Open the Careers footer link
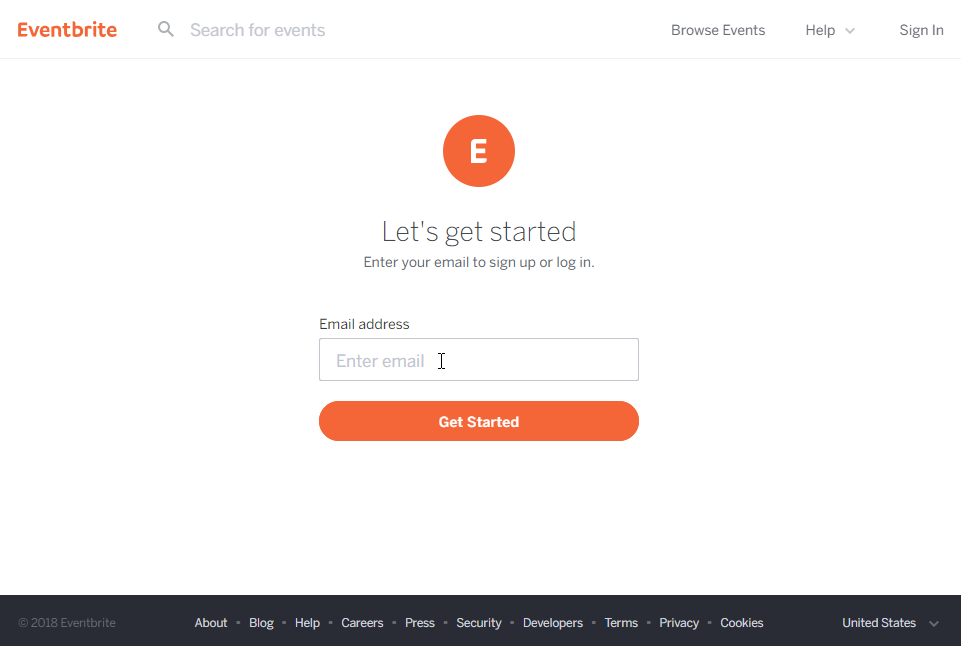 [362, 623]
